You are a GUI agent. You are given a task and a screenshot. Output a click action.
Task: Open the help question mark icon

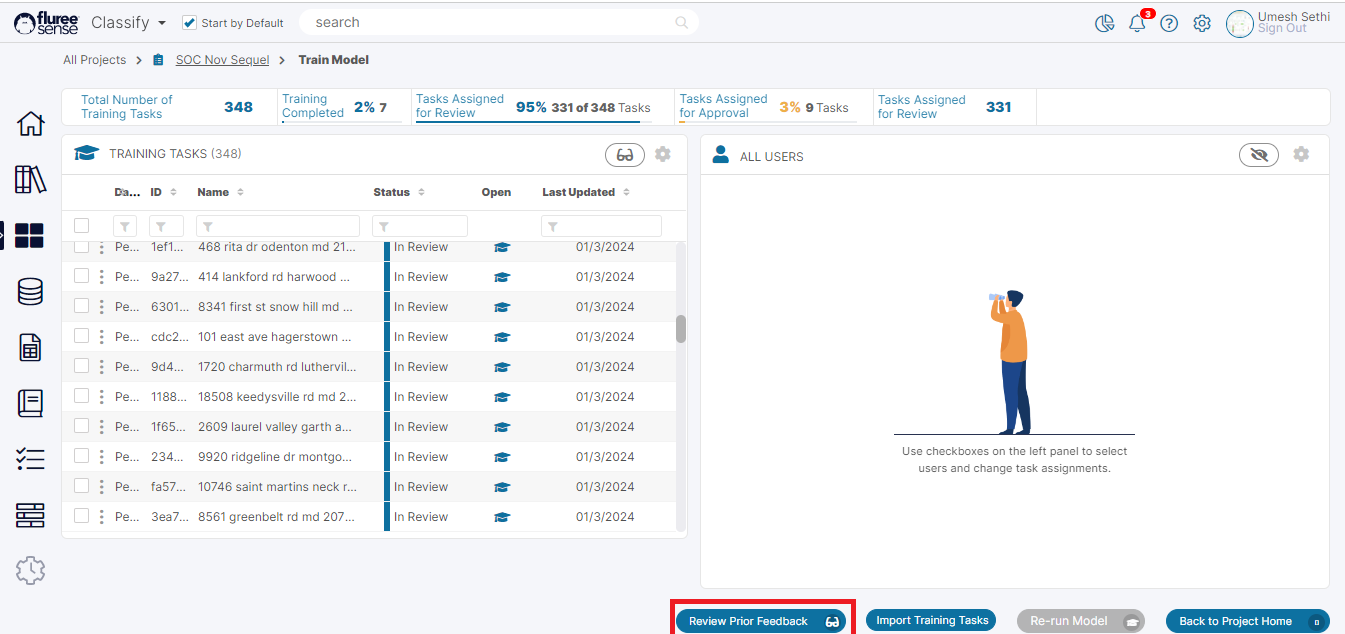point(1169,23)
